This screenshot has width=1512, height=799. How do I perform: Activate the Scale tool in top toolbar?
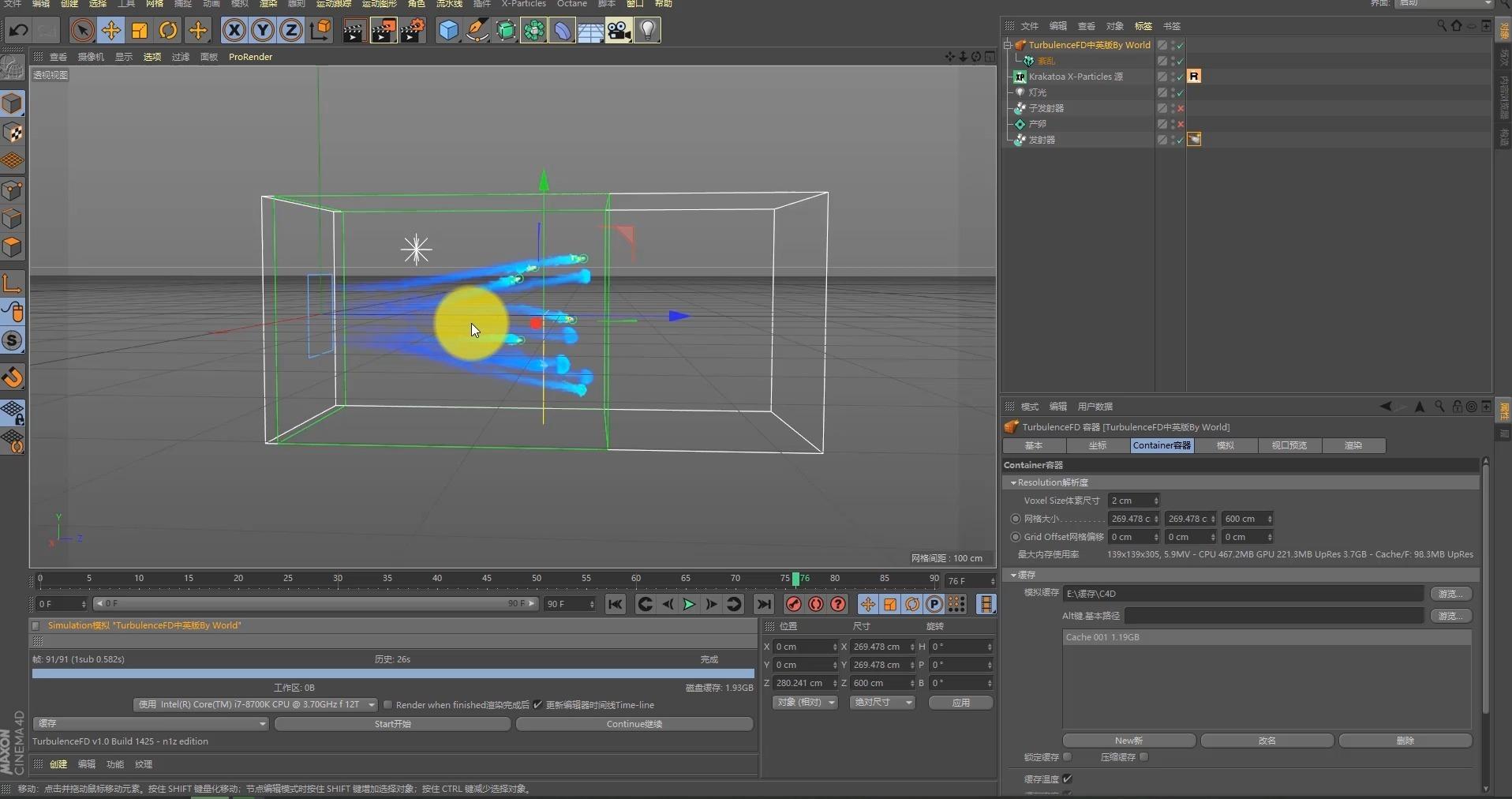[x=140, y=31]
